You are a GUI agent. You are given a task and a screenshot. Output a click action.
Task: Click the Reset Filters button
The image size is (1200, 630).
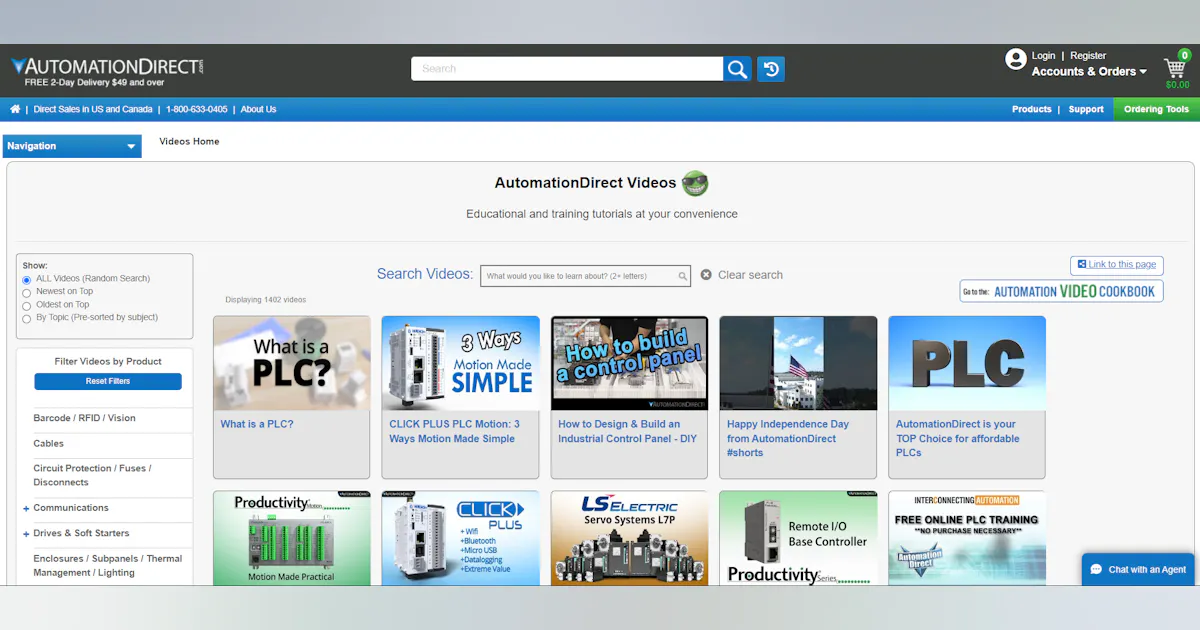pyautogui.click(x=108, y=381)
